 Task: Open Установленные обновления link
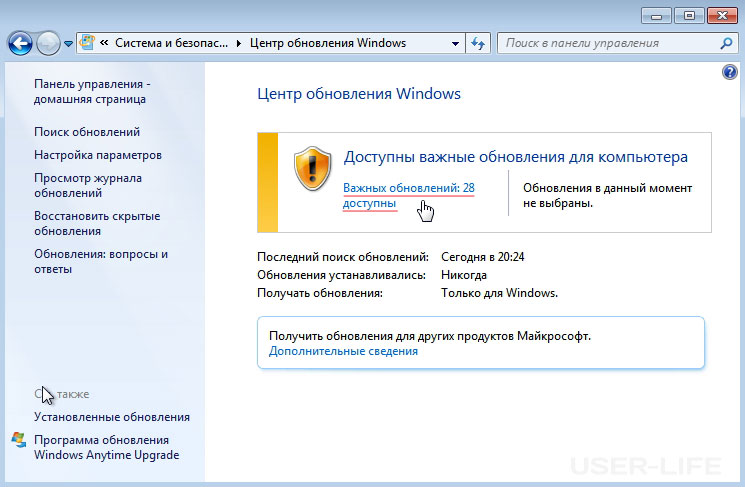[112, 417]
